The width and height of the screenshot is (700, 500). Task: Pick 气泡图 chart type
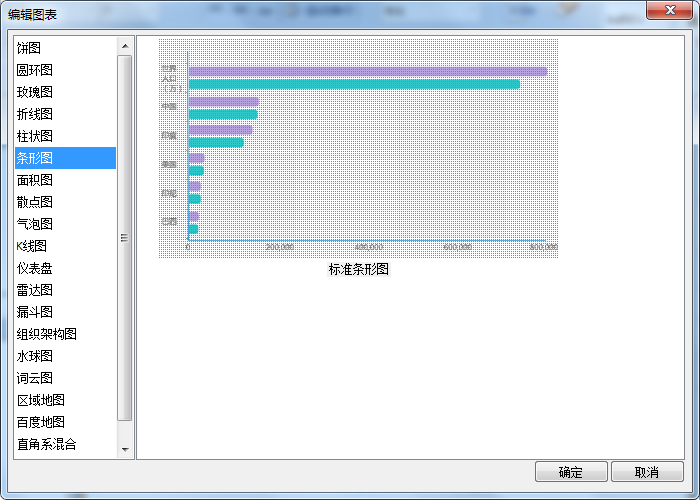coord(34,224)
